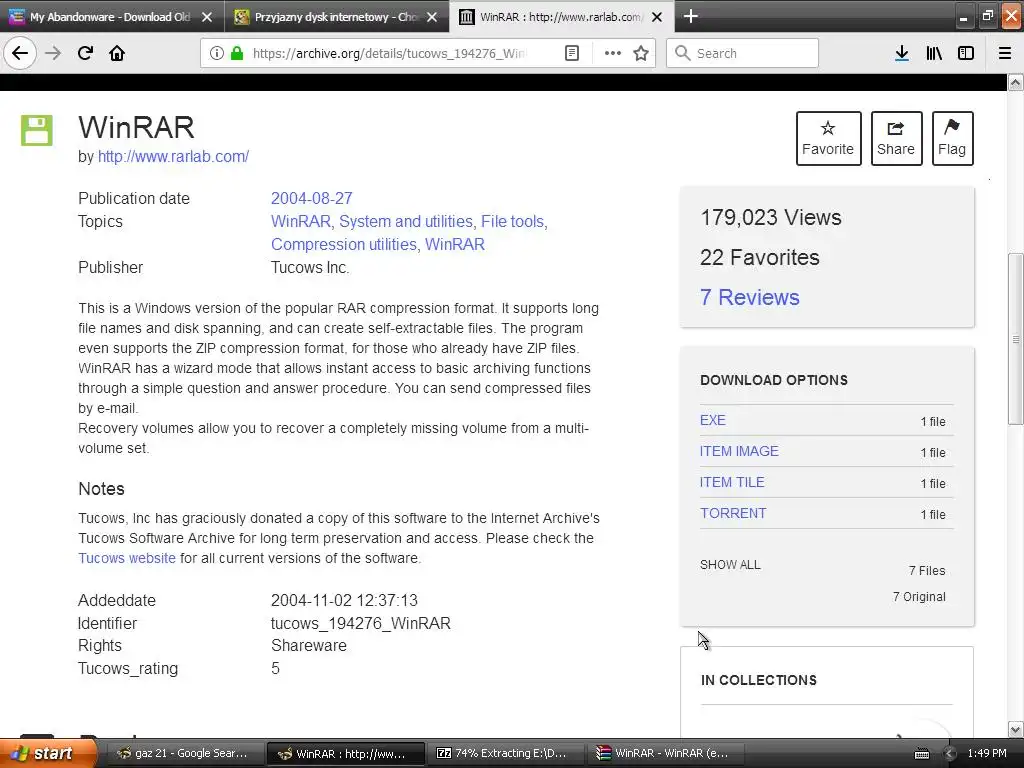
Task: Click the 7 Original files text
Action: click(919, 597)
